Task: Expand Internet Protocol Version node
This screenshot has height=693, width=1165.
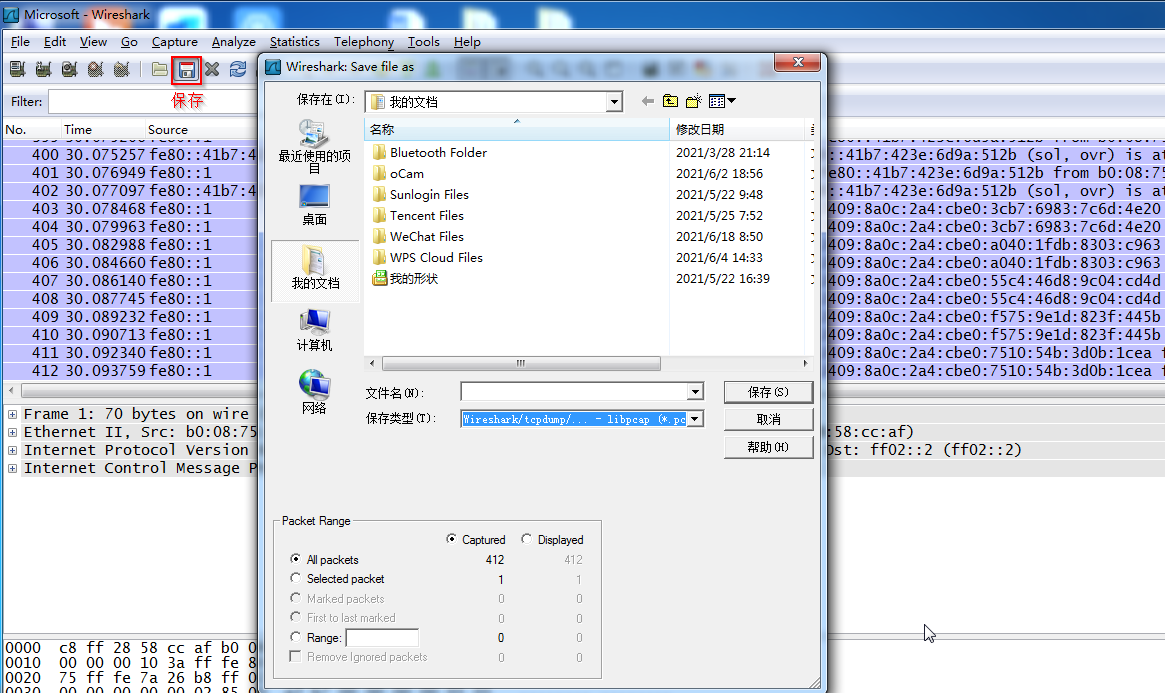Action: point(12,450)
